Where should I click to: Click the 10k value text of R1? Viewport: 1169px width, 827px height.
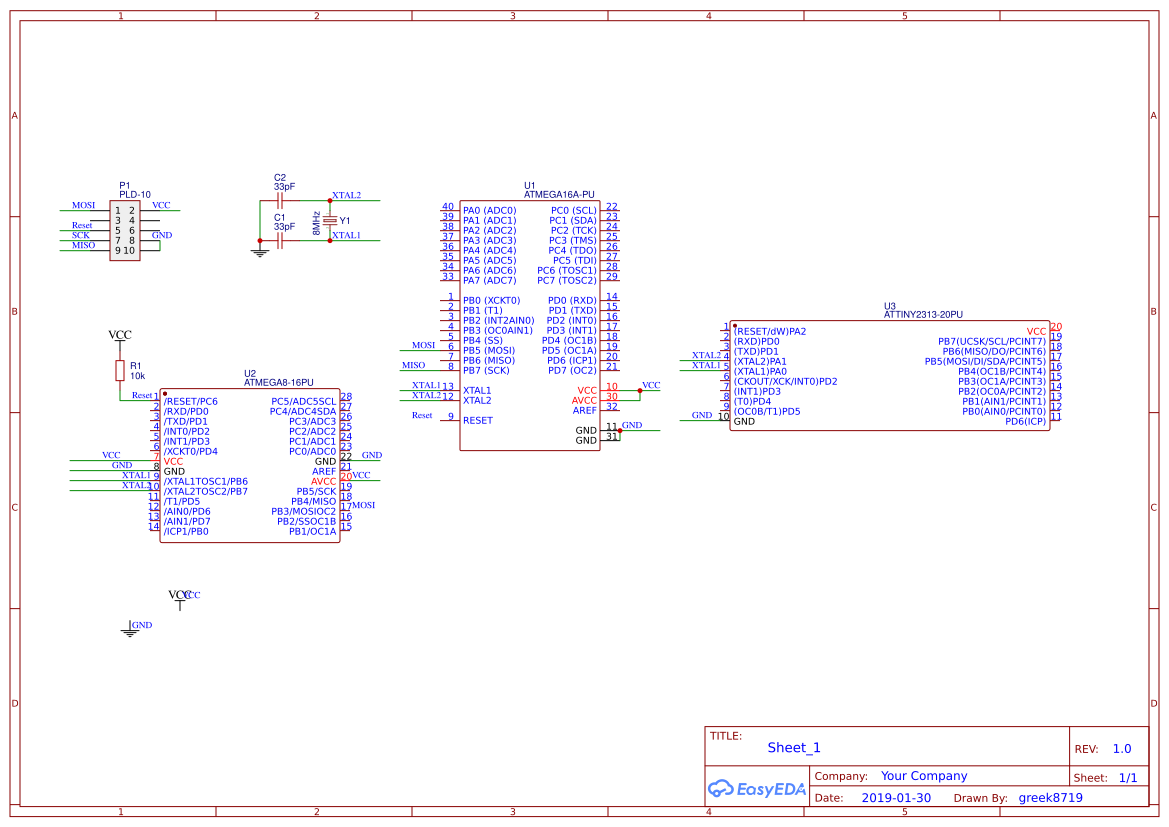pyautogui.click(x=137, y=376)
